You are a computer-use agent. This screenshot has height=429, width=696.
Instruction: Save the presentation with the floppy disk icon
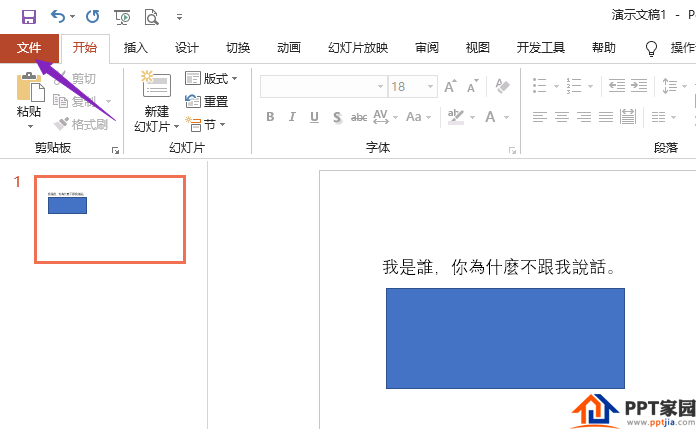pyautogui.click(x=29, y=17)
